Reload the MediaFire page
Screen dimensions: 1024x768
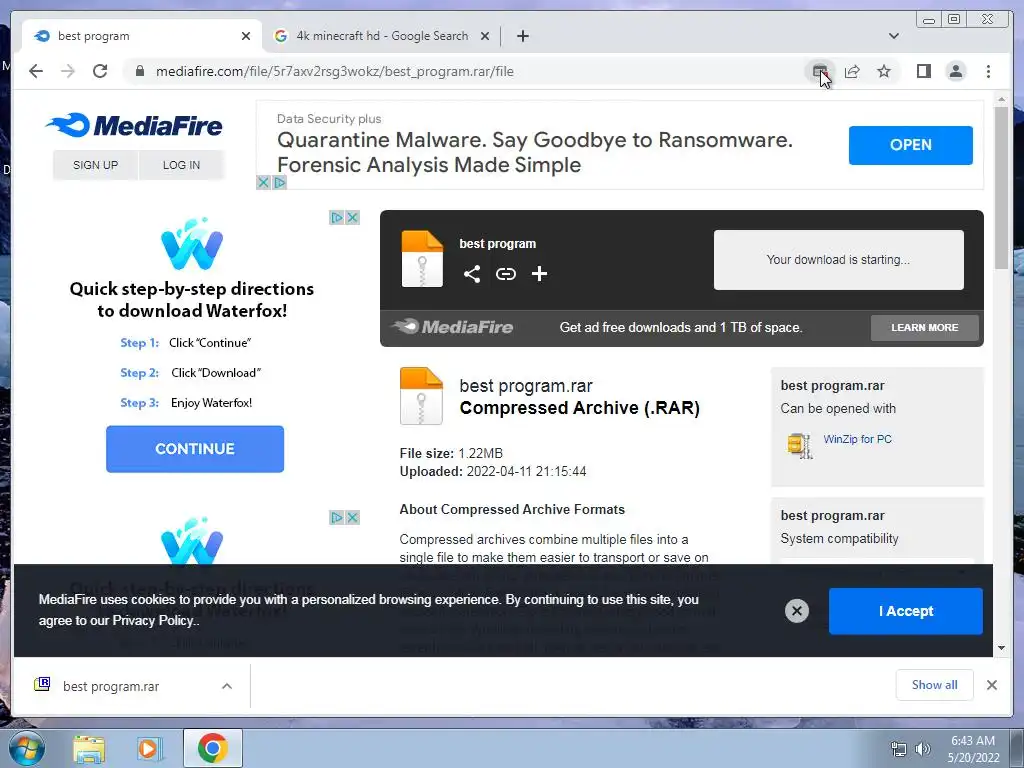pos(100,71)
